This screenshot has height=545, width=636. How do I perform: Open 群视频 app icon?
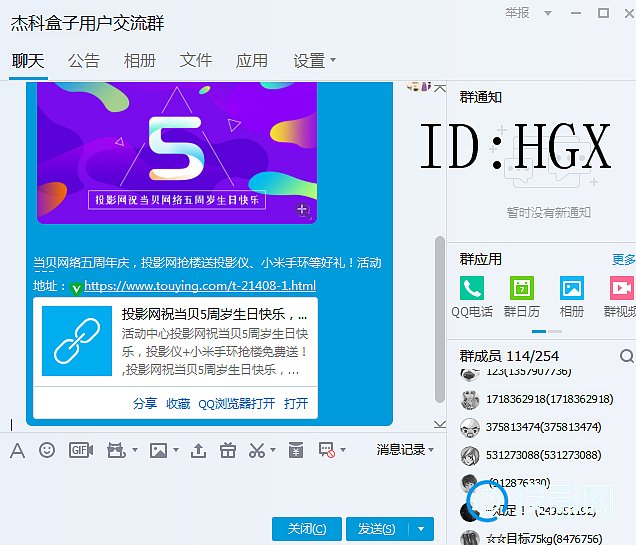621,296
